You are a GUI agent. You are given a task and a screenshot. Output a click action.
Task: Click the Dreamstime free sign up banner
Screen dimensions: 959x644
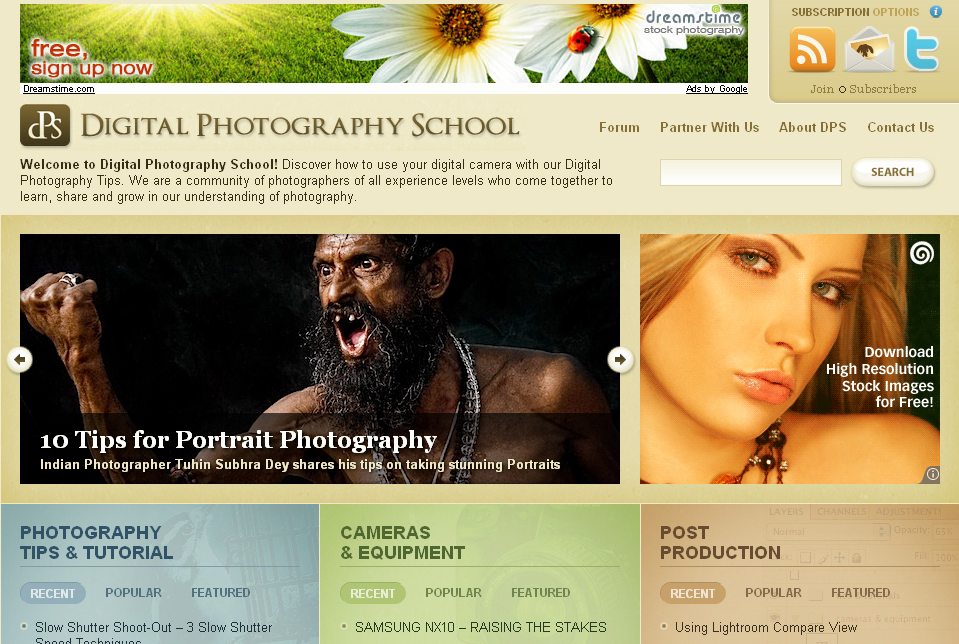tap(383, 43)
